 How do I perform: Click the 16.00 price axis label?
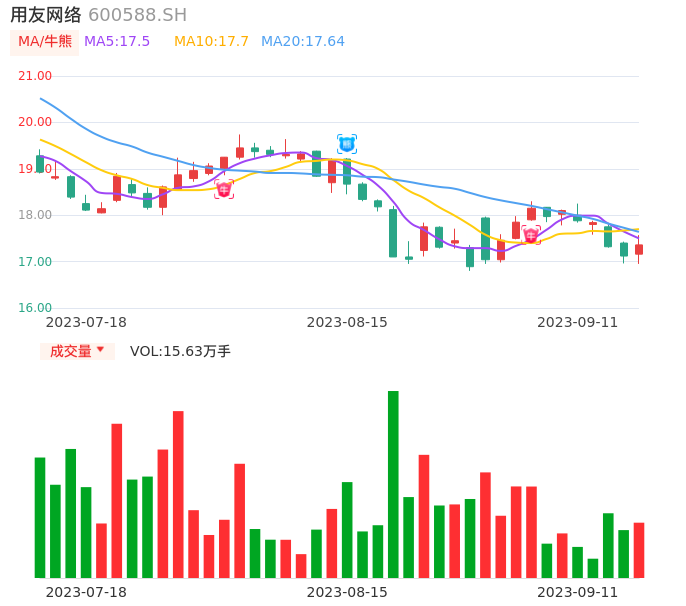tap(35, 308)
